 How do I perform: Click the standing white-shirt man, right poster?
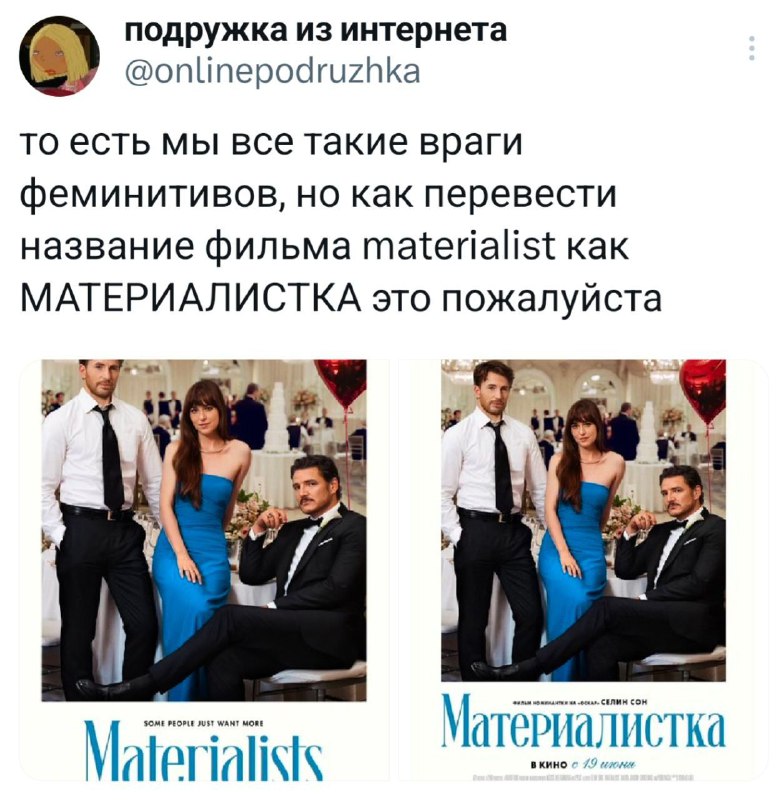tap(492, 515)
